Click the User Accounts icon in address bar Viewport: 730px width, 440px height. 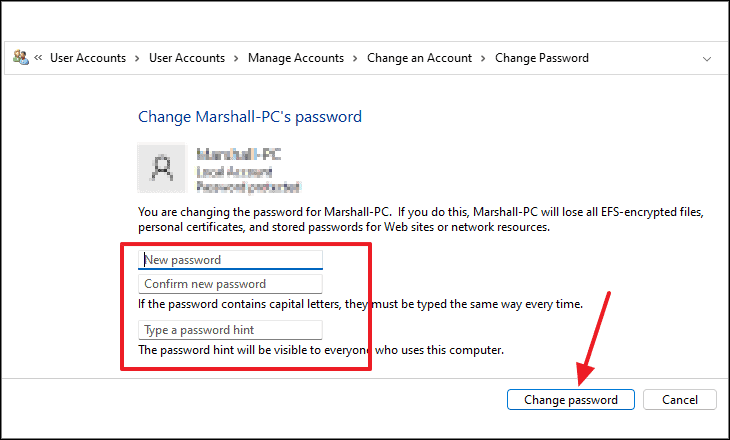click(20, 58)
